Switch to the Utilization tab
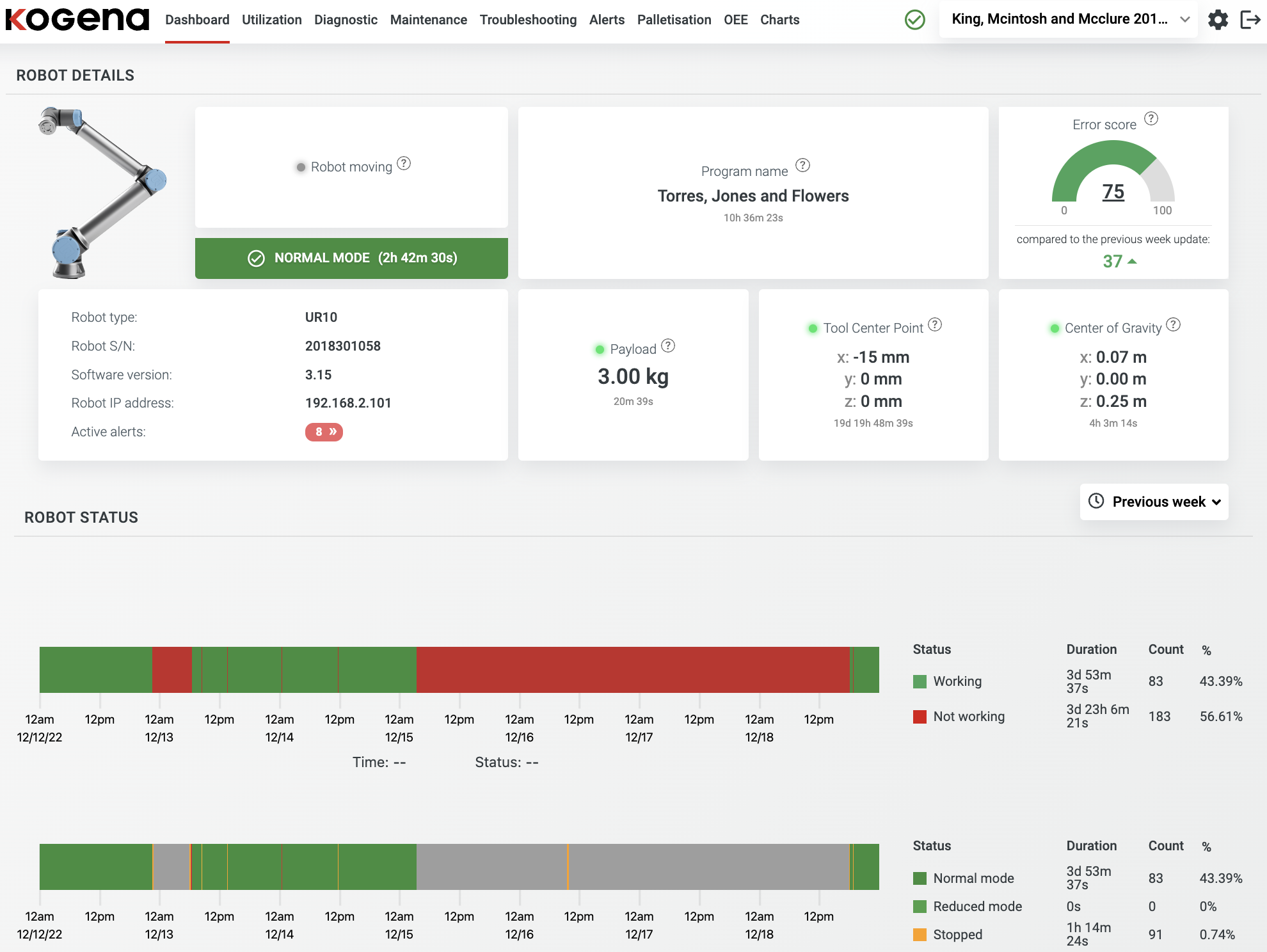The height and width of the screenshot is (952, 1267). 271,20
